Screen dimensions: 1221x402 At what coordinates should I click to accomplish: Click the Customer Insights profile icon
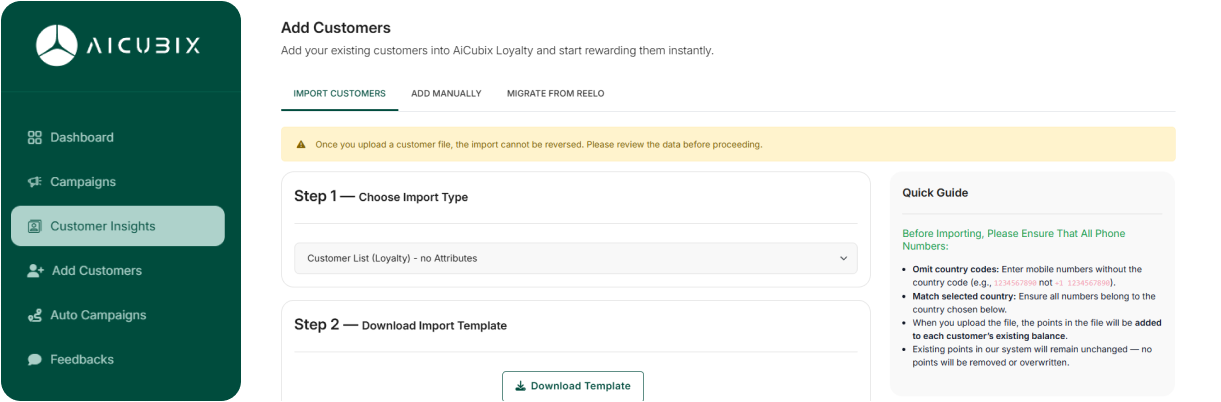35,226
